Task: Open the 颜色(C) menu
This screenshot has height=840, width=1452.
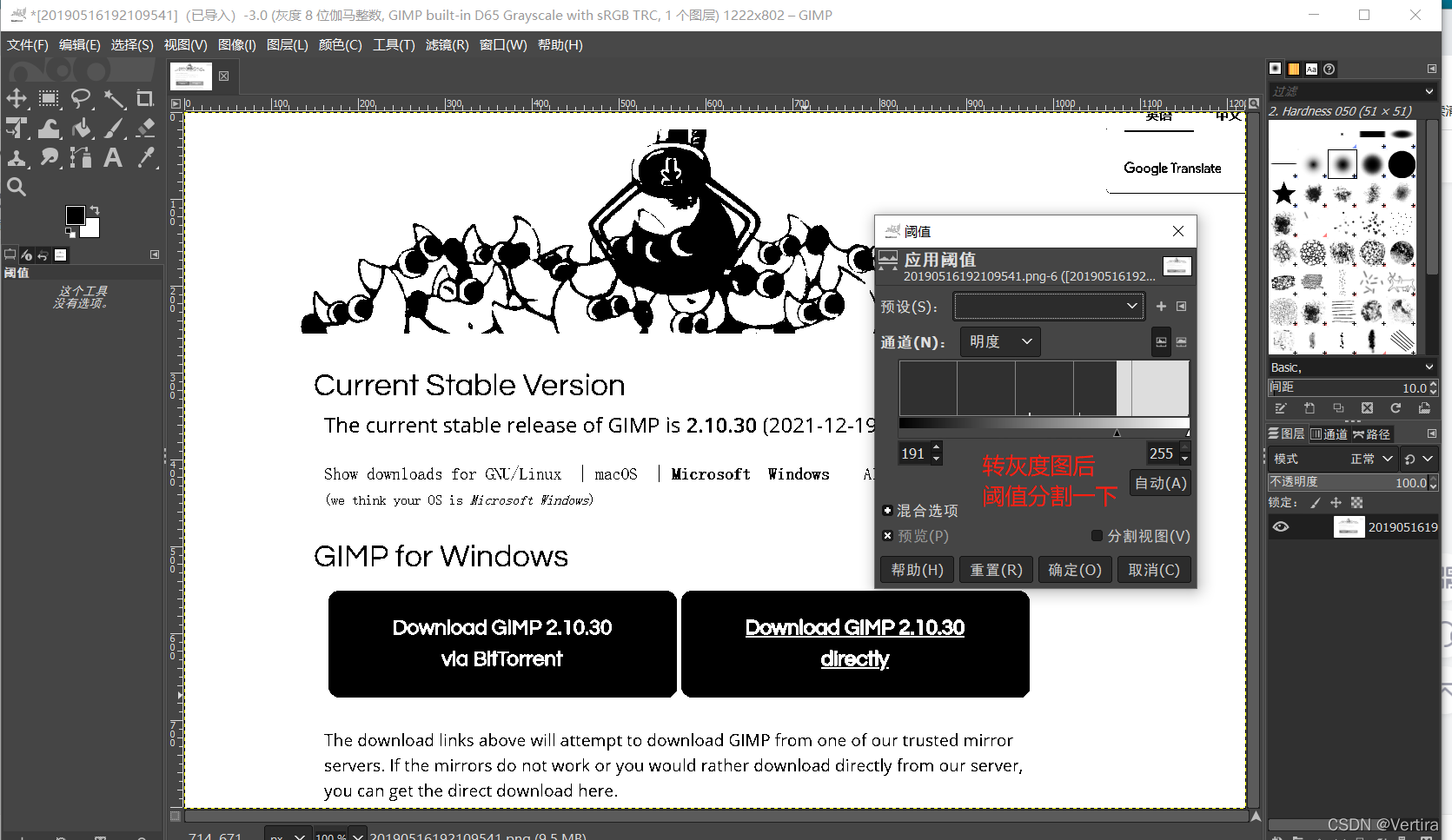Action: pos(340,45)
